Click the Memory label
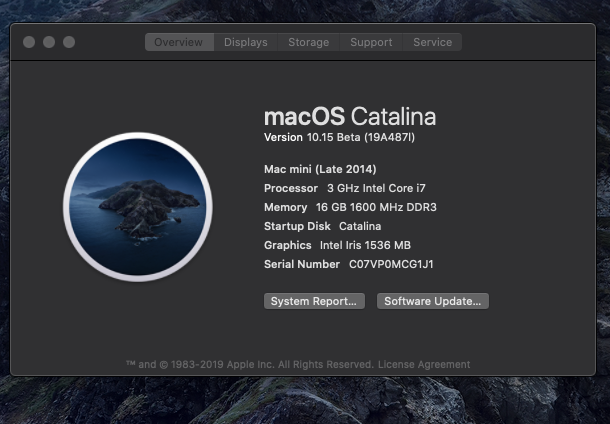 click(286, 207)
